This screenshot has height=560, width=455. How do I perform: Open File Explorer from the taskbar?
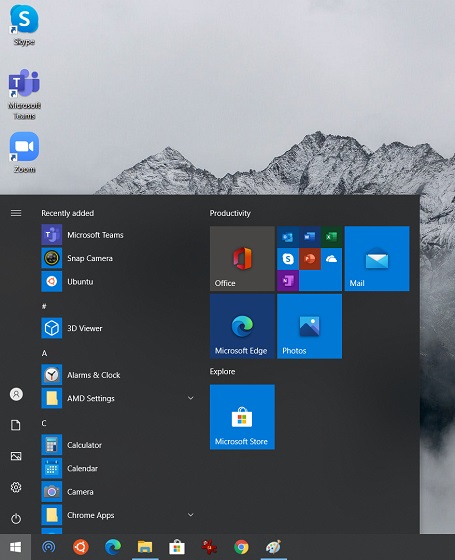[145, 547]
